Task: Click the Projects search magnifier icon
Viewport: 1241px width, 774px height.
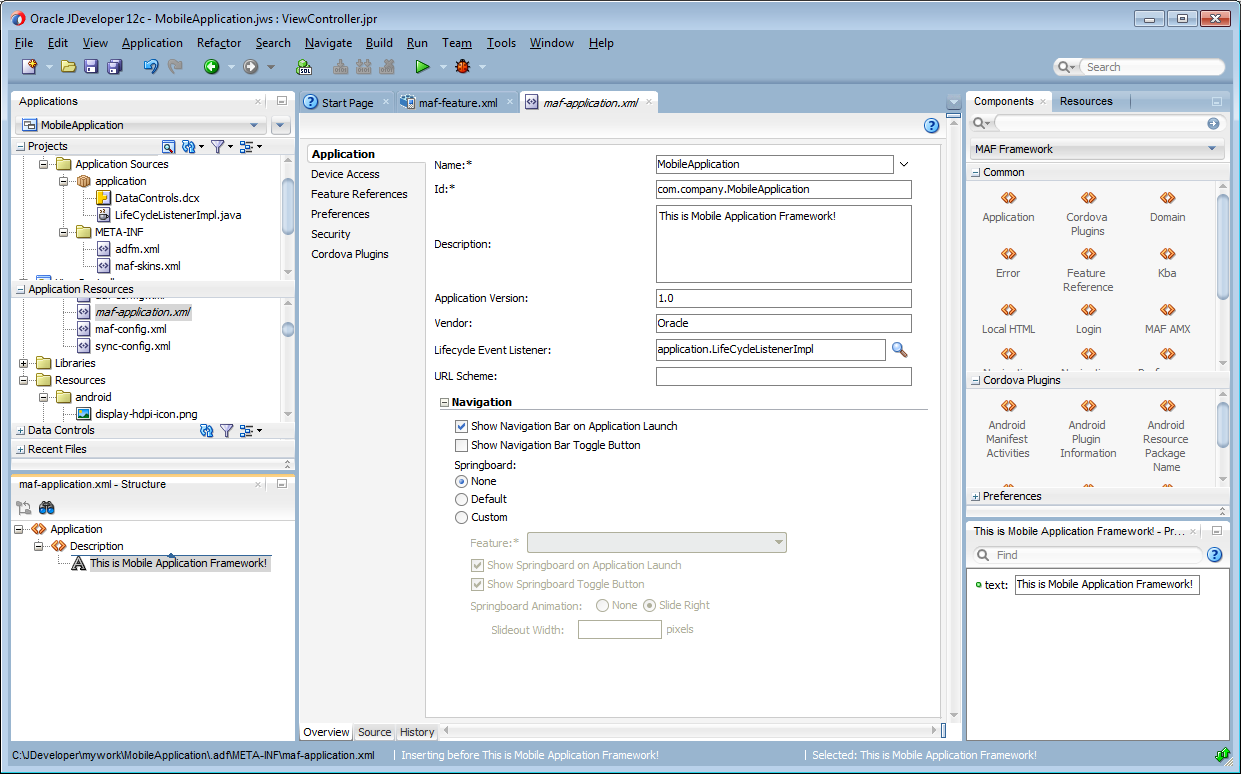Action: [168, 146]
